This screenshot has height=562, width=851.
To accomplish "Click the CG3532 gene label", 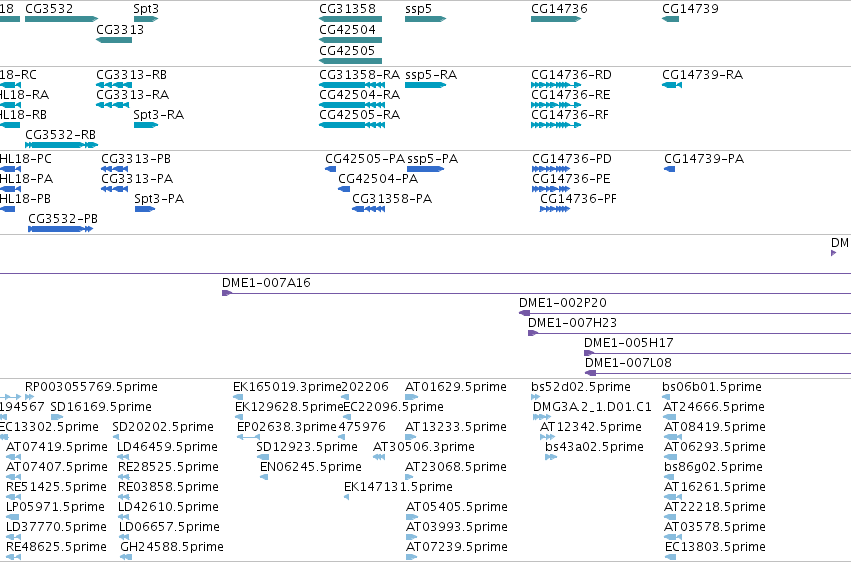I will [x=50, y=9].
